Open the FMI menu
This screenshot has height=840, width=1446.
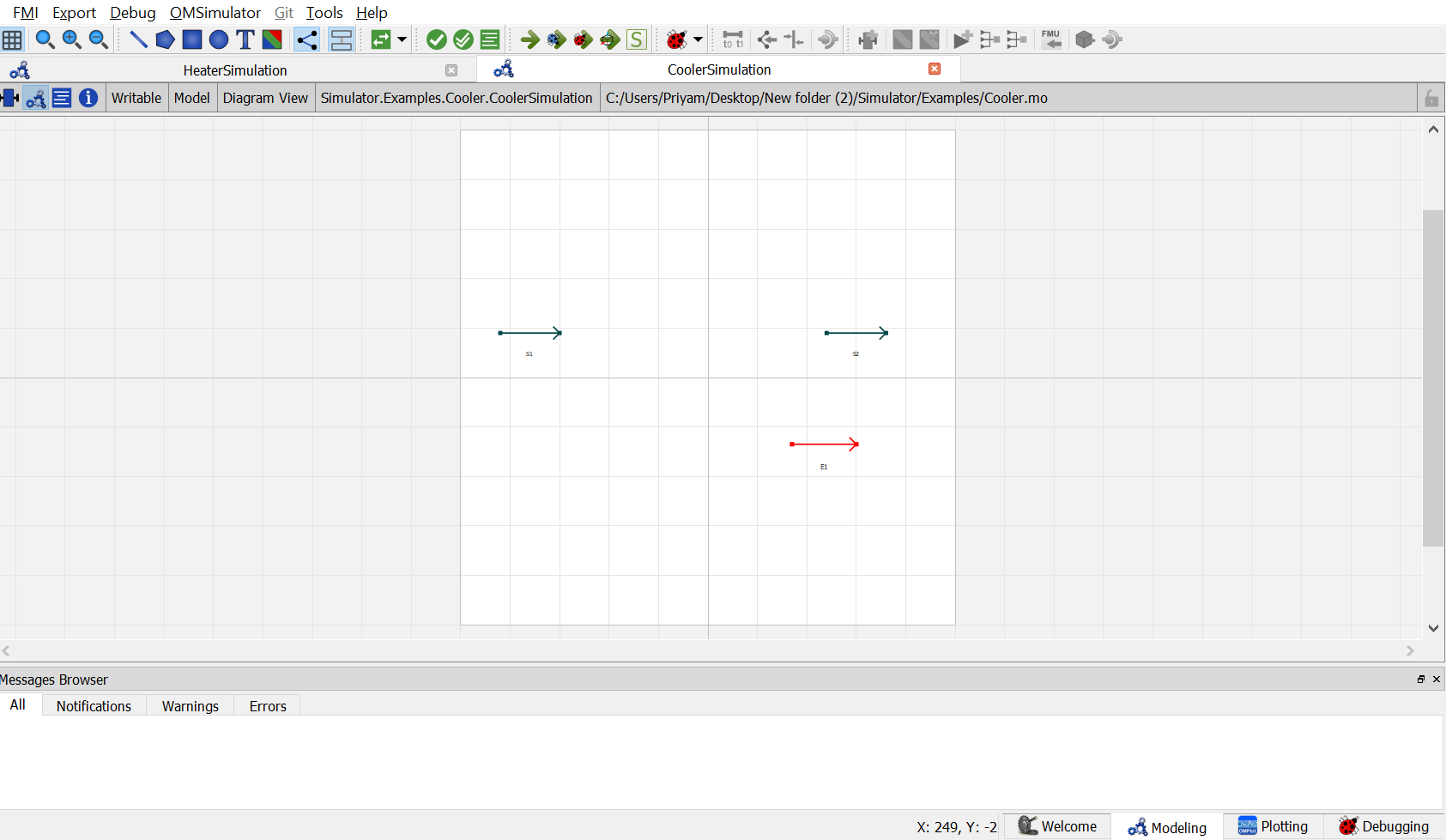(x=26, y=13)
